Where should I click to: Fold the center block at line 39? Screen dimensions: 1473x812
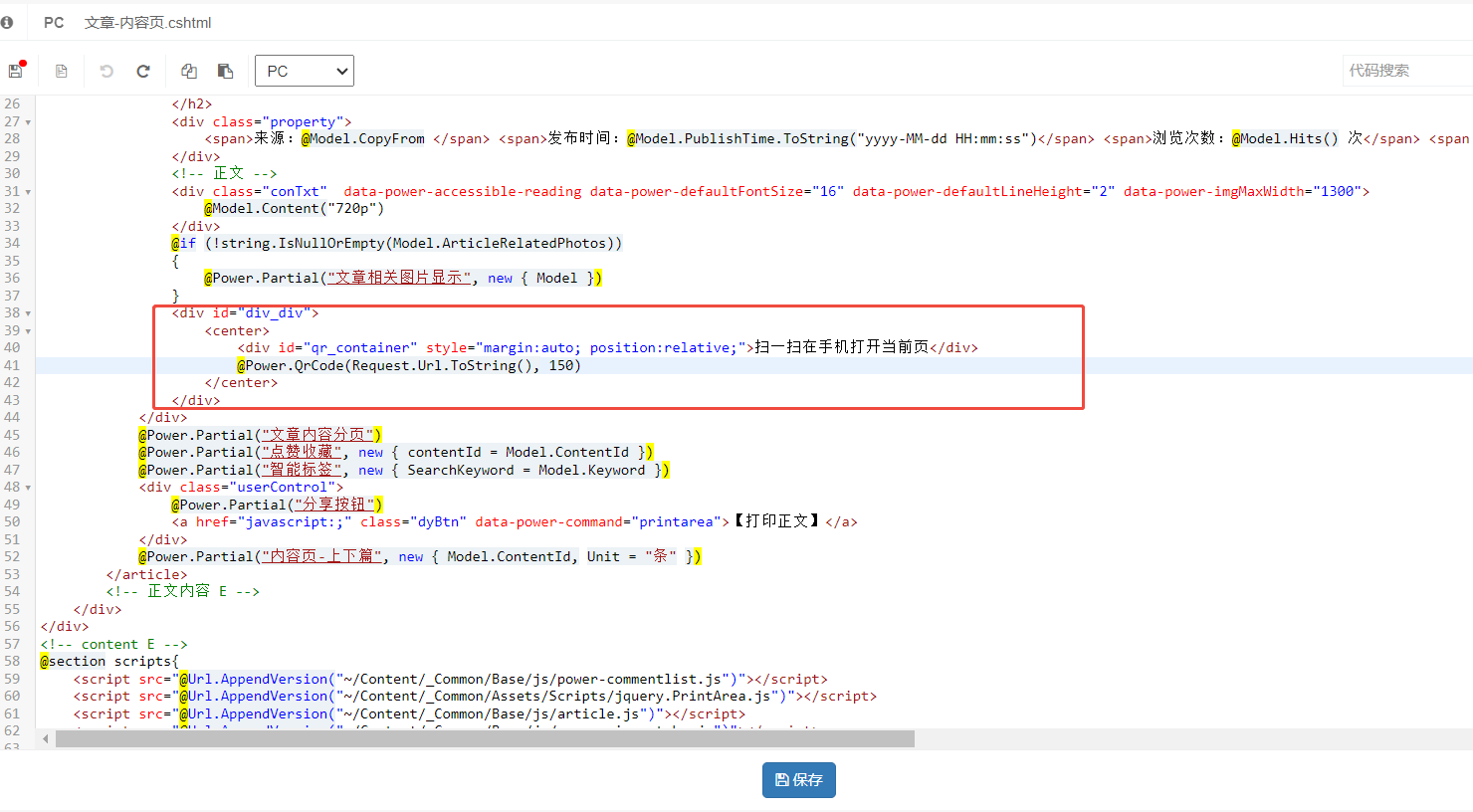tap(28, 331)
